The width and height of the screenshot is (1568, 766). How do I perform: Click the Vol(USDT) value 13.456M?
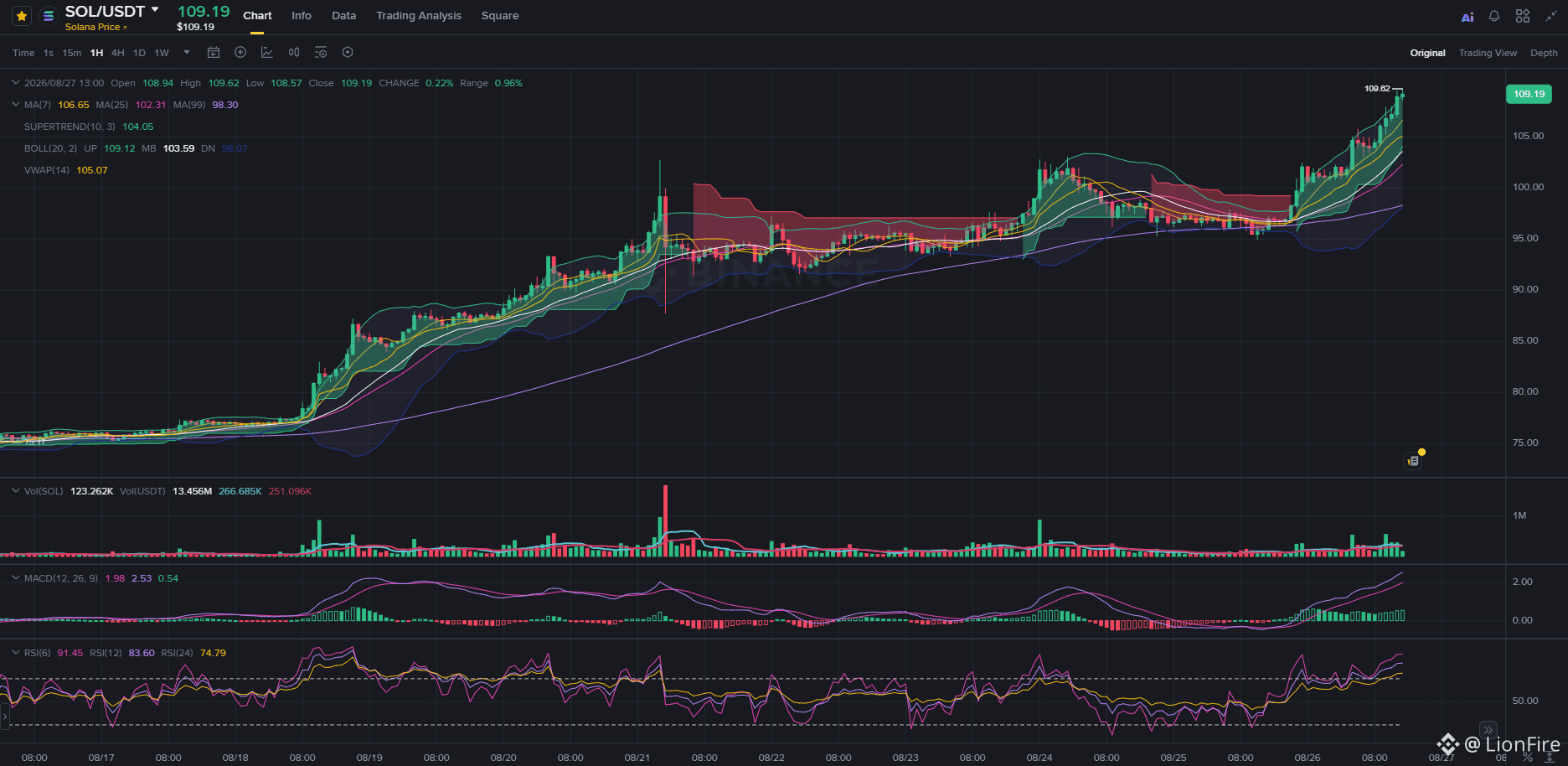pos(192,491)
